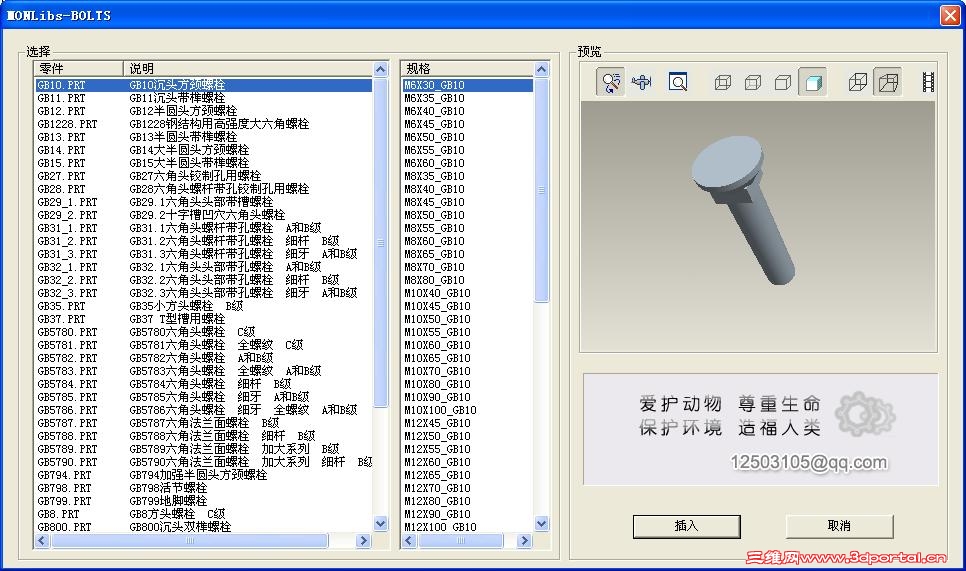This screenshot has width=966, height=571.
Task: Enable fly-through mode with the airplane icon
Action: point(641,82)
